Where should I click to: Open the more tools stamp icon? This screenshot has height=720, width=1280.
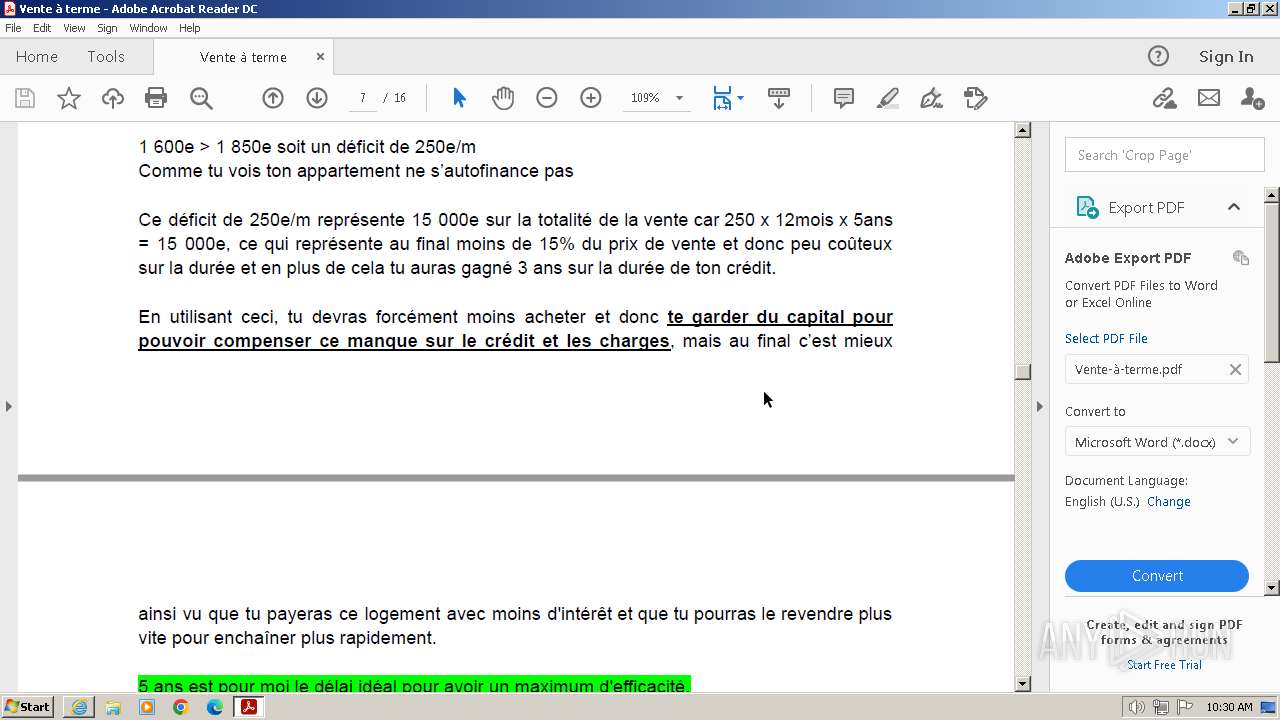coord(976,98)
